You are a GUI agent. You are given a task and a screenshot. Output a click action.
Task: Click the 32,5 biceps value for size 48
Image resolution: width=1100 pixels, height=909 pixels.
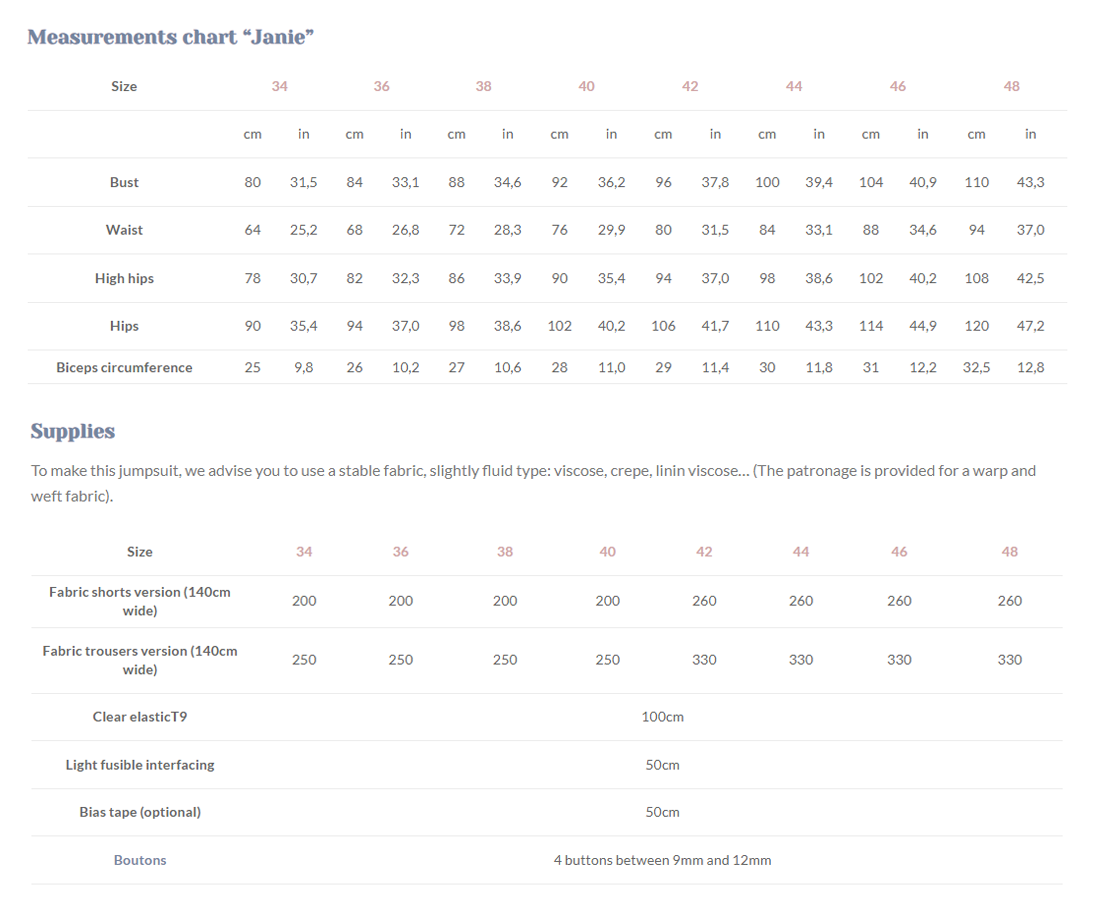[x=976, y=367]
